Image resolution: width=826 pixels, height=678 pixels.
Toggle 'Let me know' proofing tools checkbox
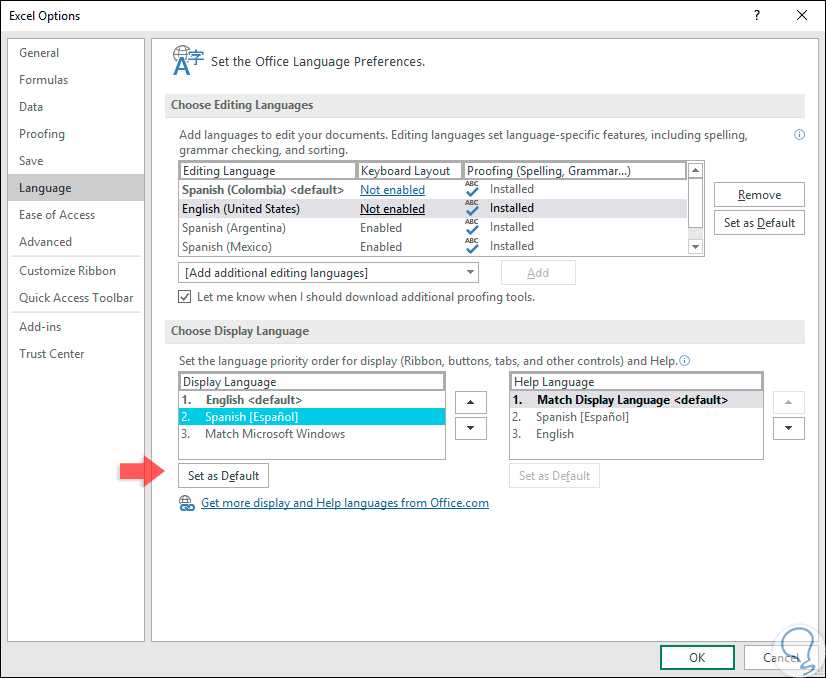coord(184,297)
